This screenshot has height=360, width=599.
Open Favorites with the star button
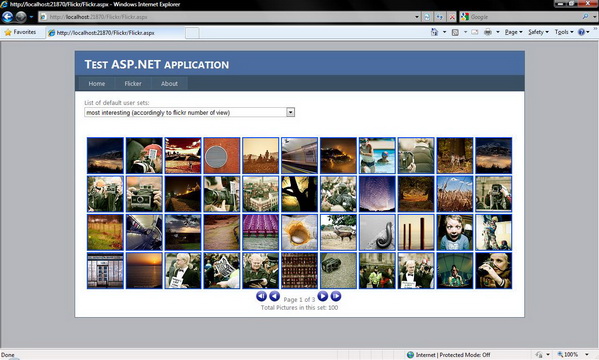pyautogui.click(x=20, y=32)
